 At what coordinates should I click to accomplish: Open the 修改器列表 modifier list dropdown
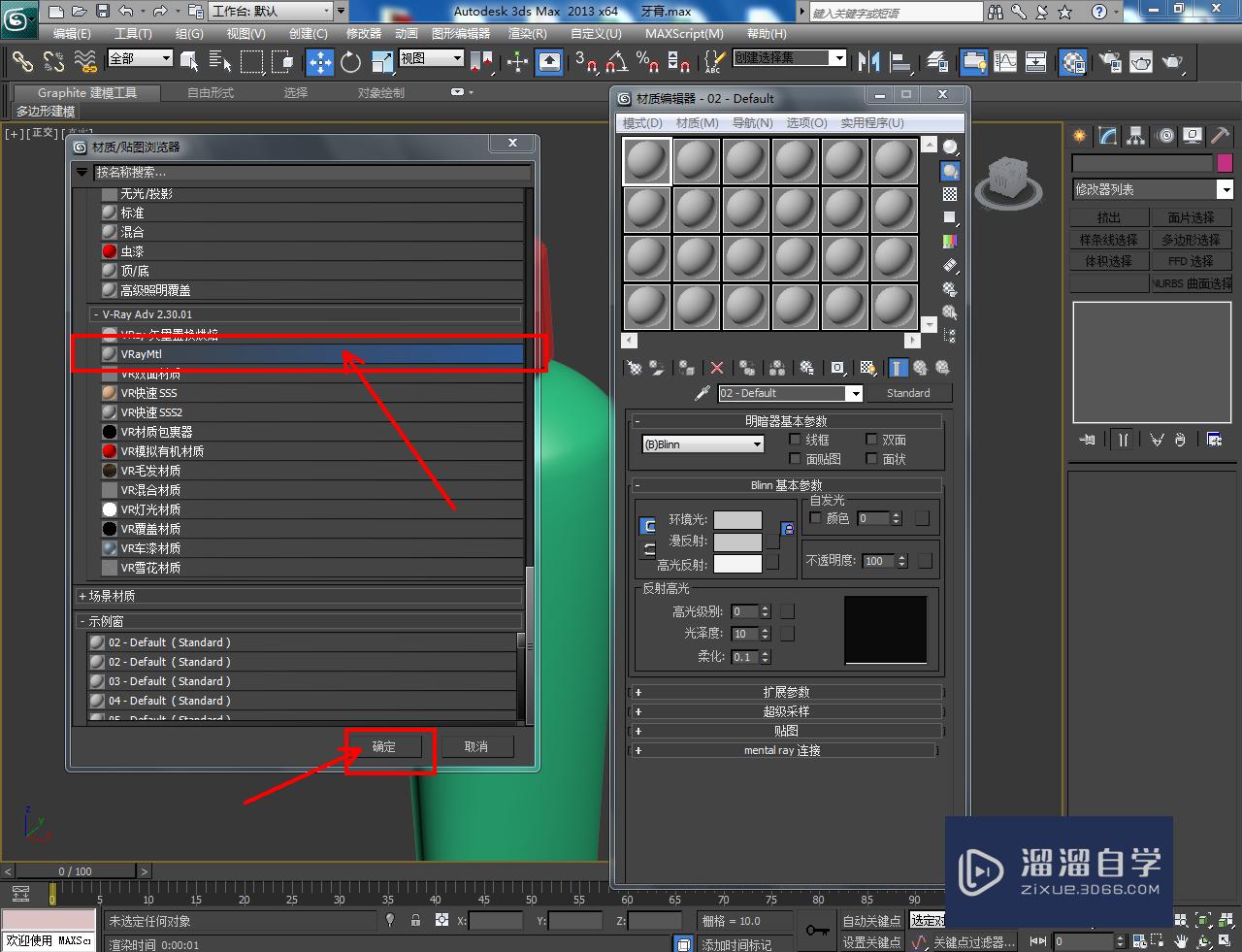(x=1152, y=189)
